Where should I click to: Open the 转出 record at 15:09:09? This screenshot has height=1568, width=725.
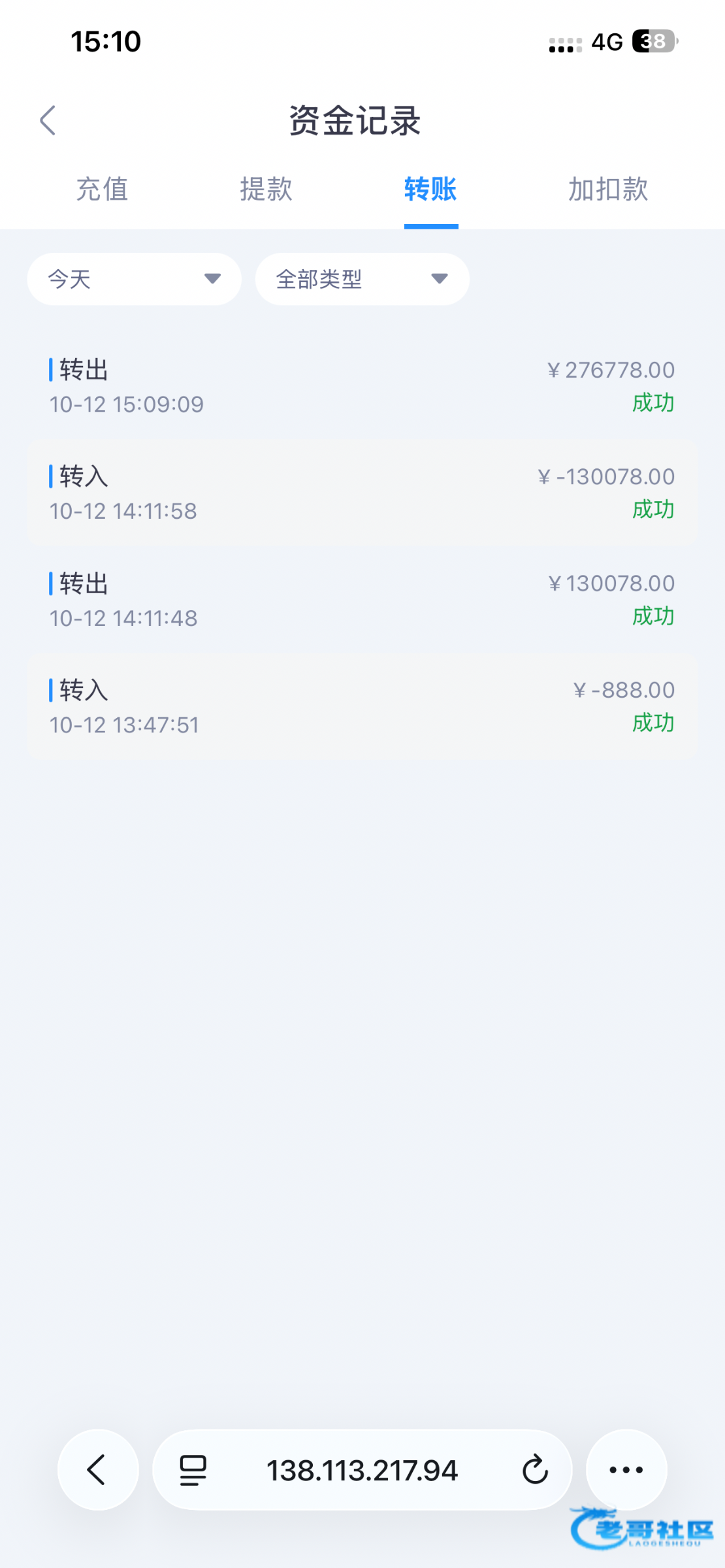(362, 387)
